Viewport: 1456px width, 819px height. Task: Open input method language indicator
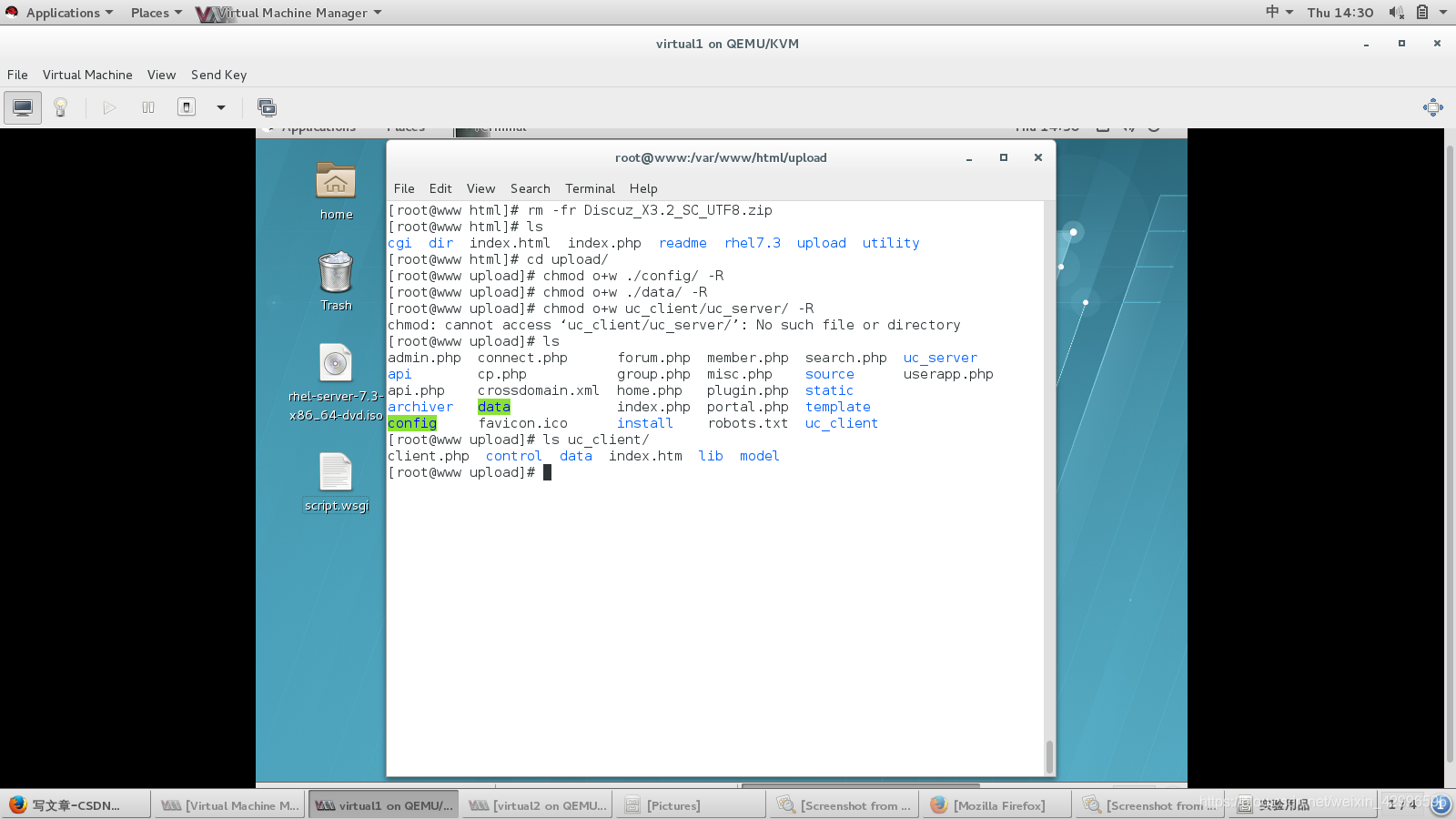pyautogui.click(x=1279, y=12)
